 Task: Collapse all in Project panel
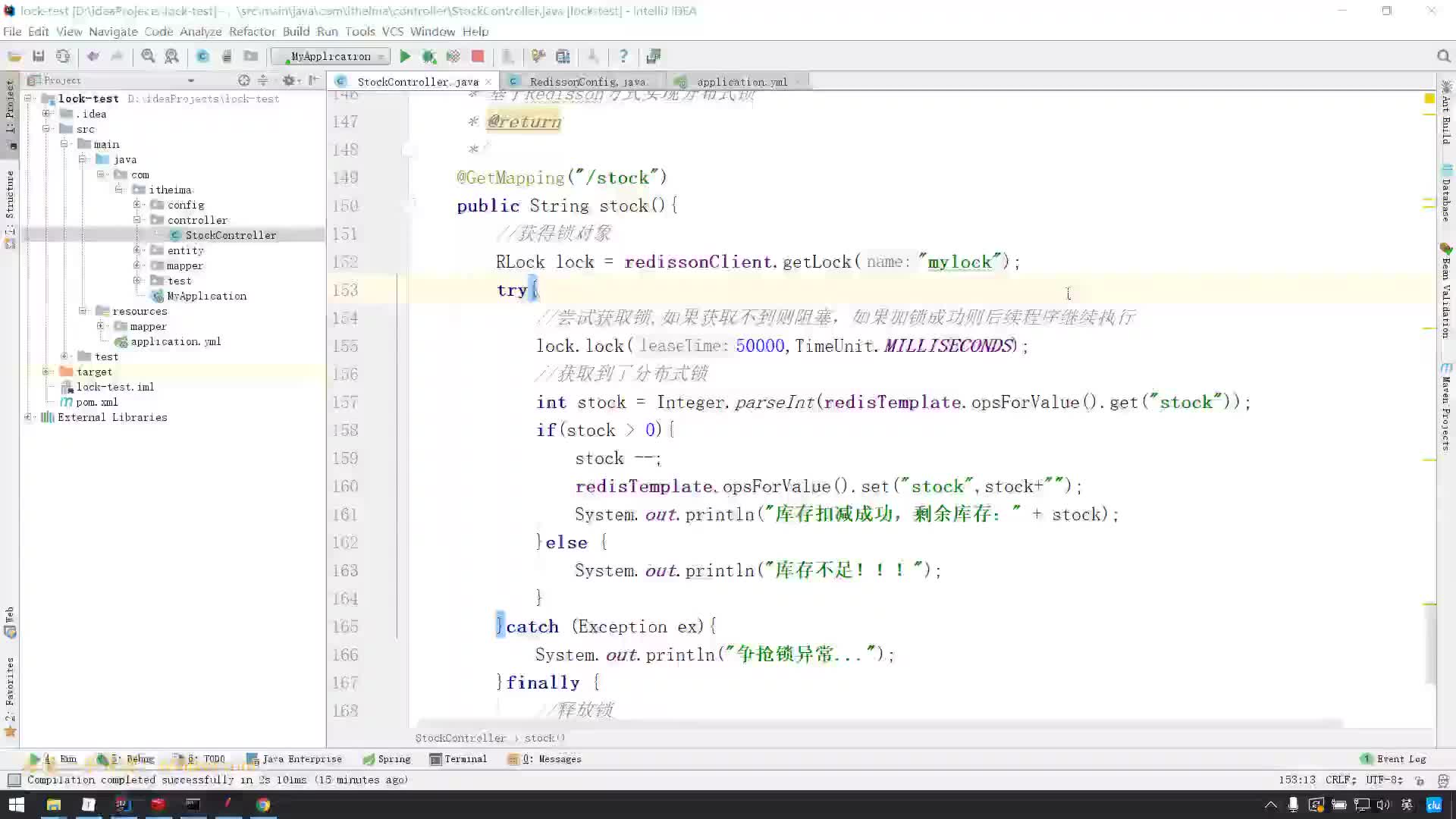[x=263, y=80]
